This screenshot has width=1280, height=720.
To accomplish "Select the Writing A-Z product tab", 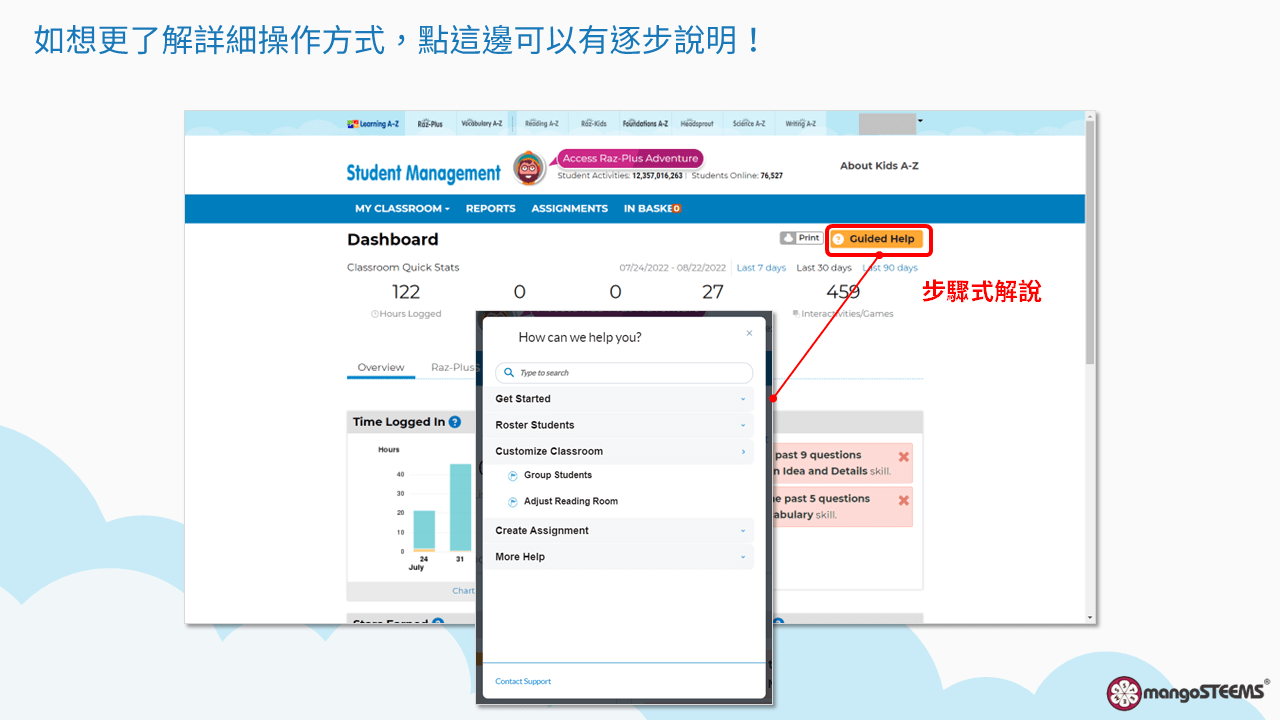I will (800, 124).
